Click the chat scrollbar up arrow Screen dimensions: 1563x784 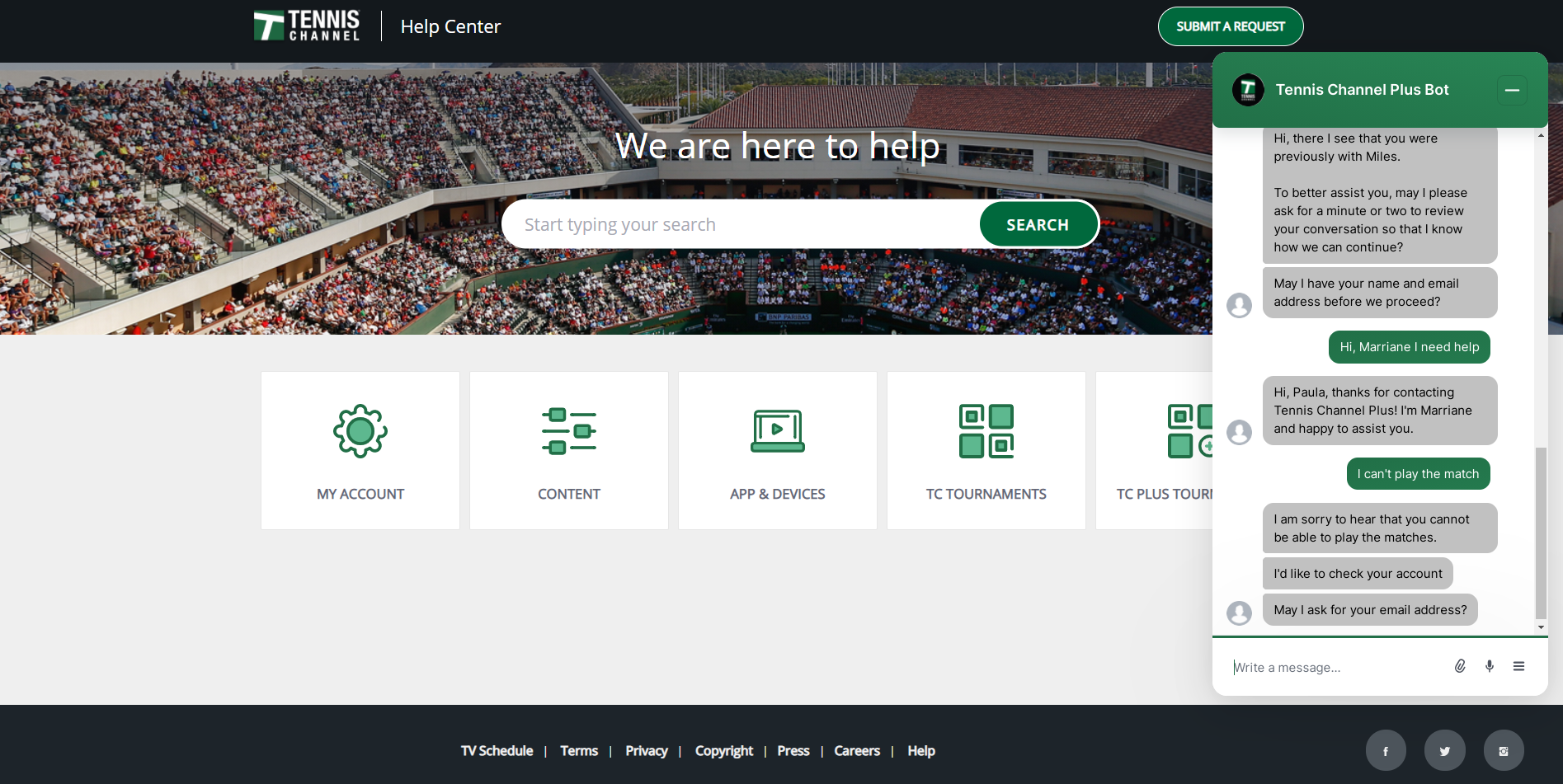point(1541,134)
